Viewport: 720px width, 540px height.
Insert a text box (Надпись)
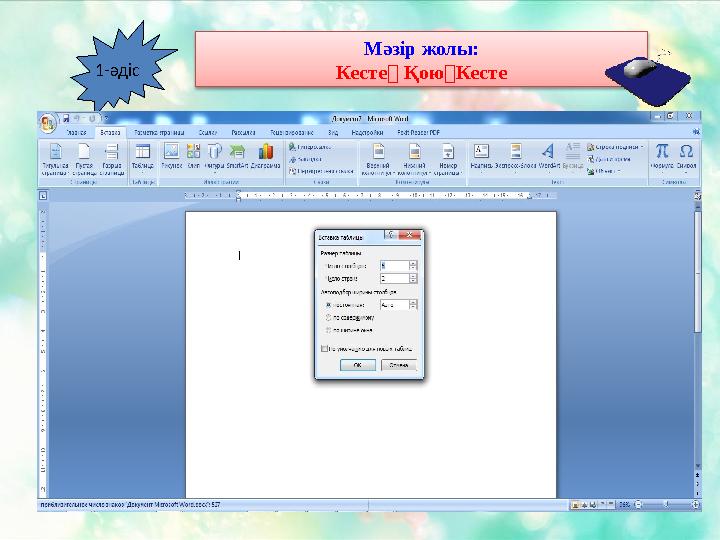[x=481, y=157]
